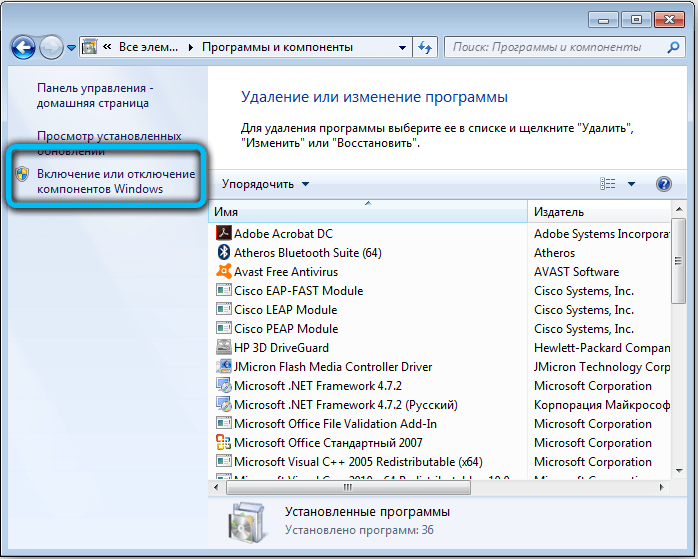Select Atheros Bluetooth Suite (64) text

[308, 252]
